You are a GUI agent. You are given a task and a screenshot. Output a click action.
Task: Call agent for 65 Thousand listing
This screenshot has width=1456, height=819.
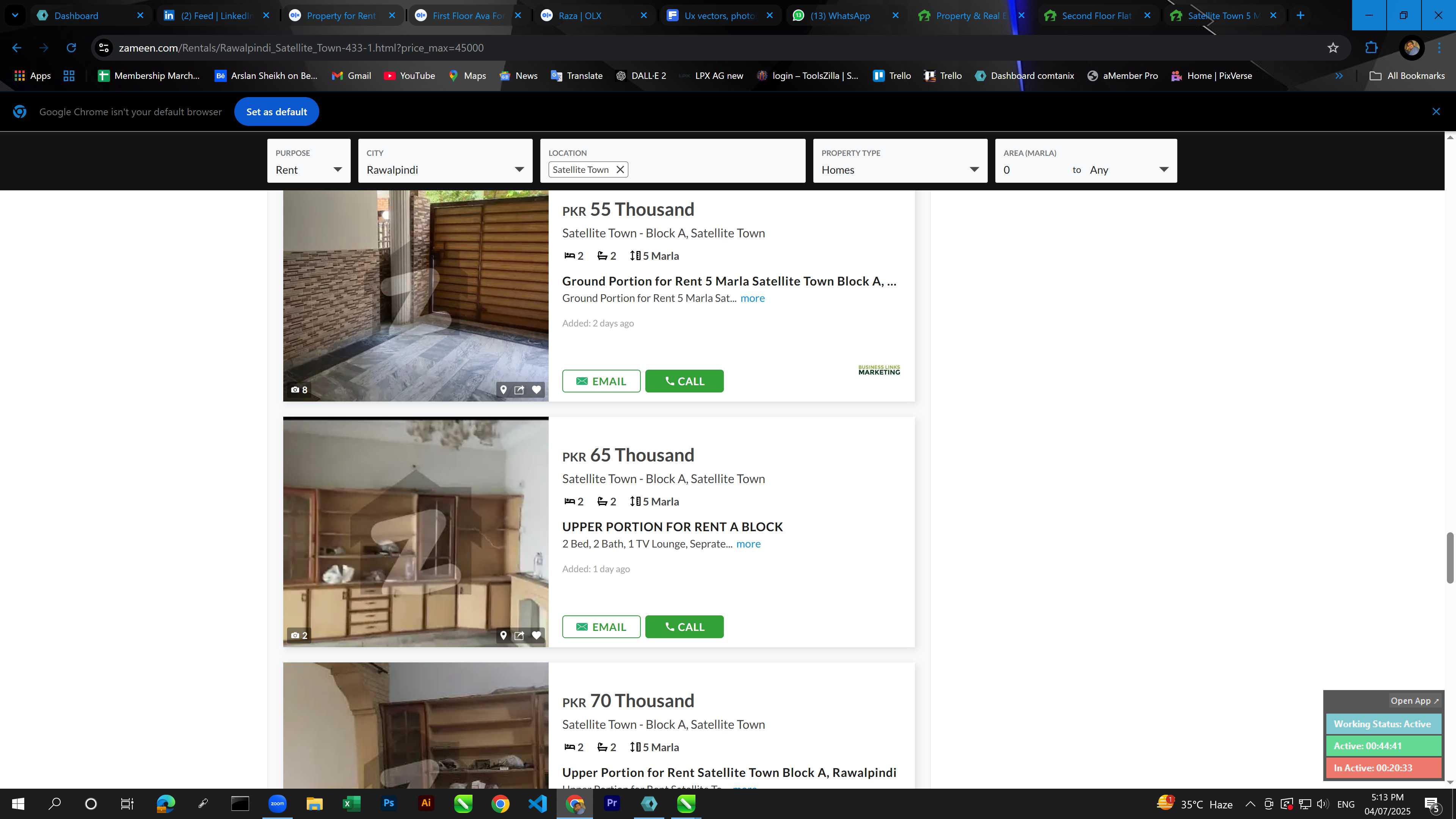(x=684, y=627)
